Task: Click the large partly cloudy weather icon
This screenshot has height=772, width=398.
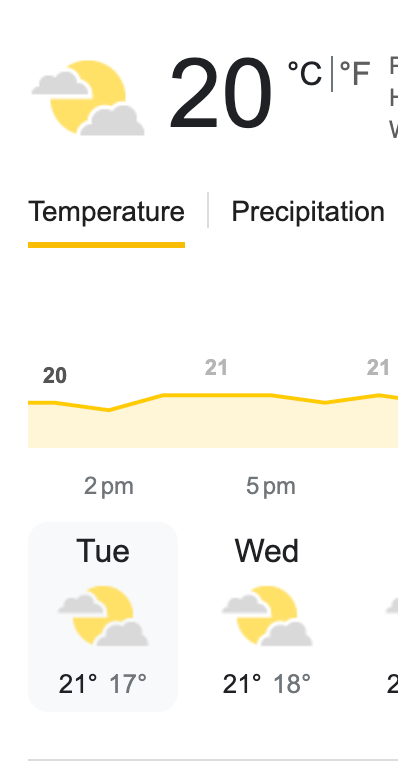Action: [x=88, y=98]
